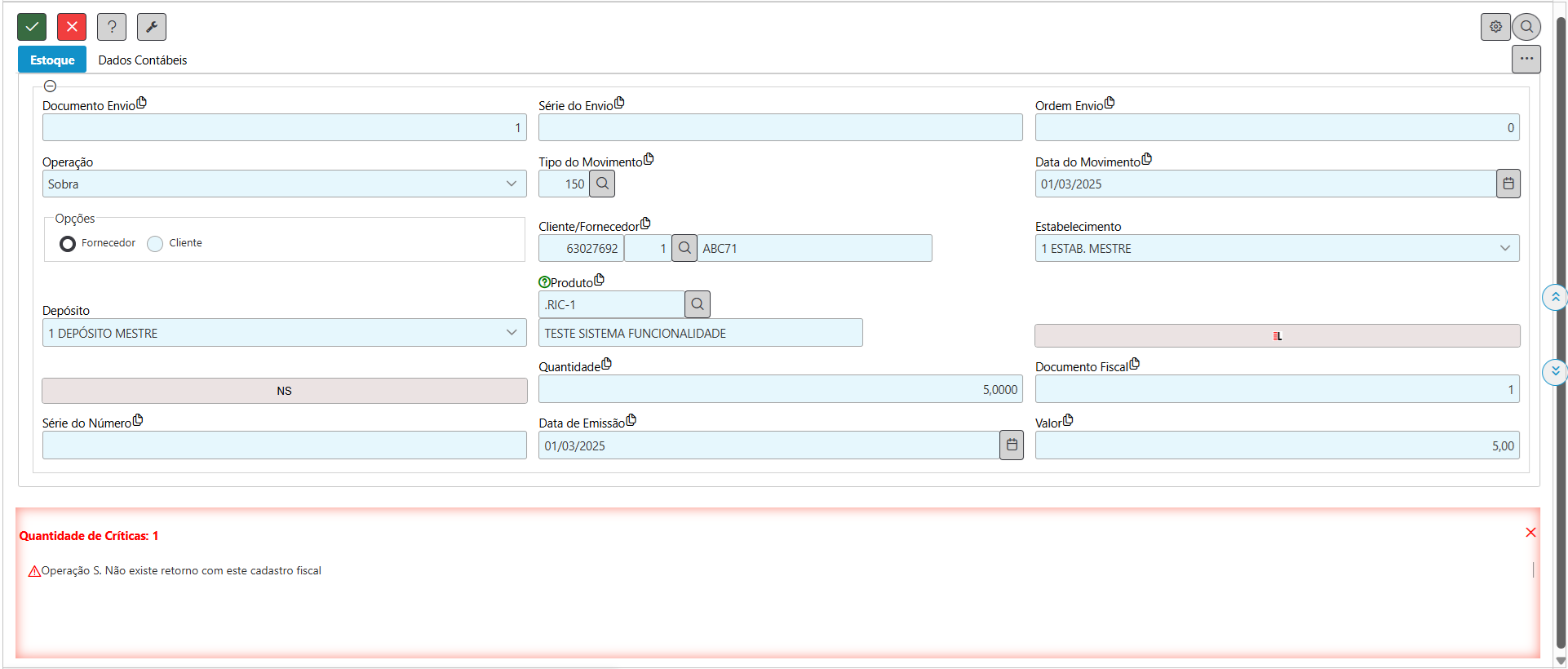Select the Fornecedor radio option
The width and height of the screenshot is (1568, 669).
(68, 244)
